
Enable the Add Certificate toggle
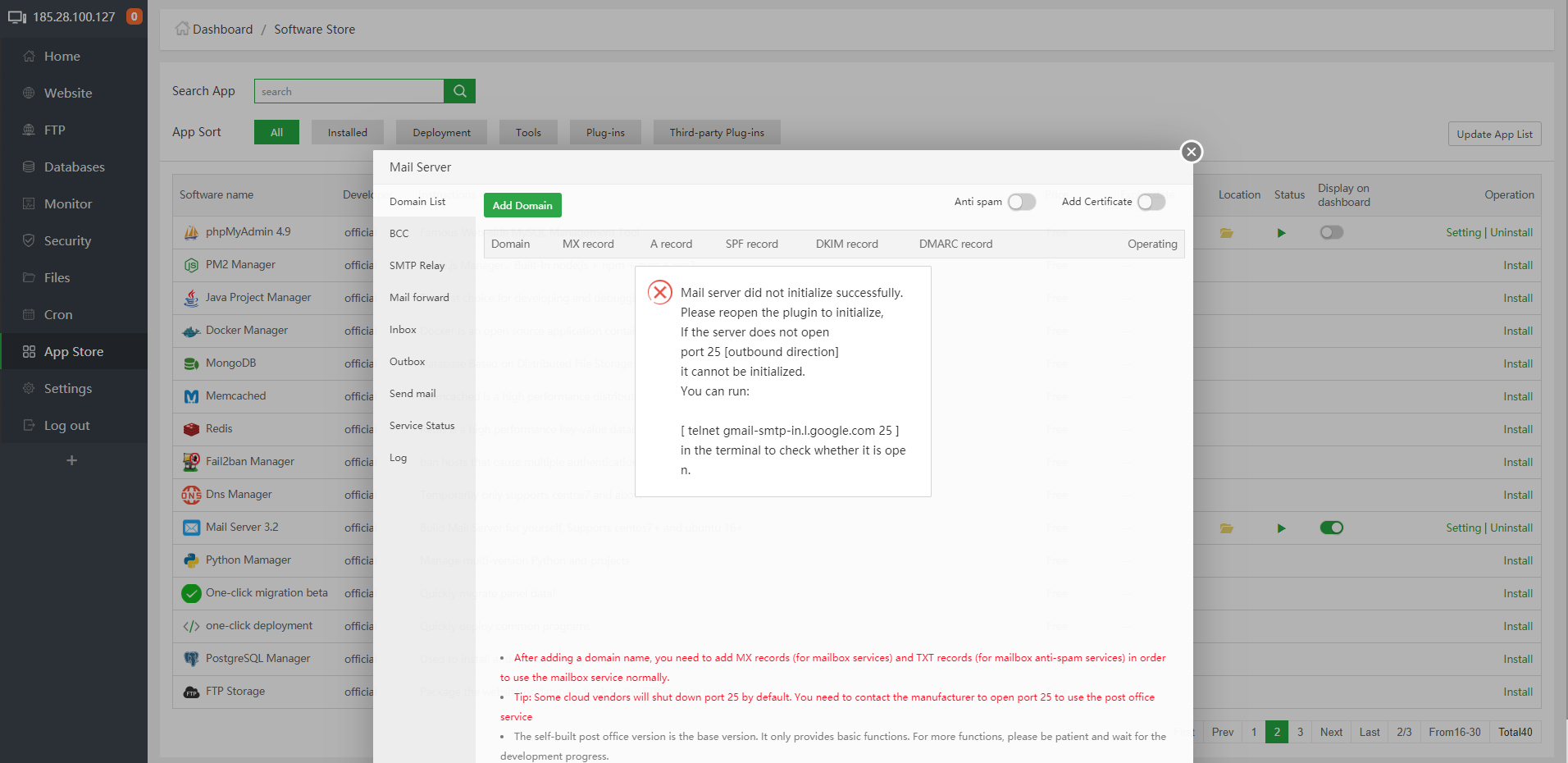click(x=1151, y=201)
